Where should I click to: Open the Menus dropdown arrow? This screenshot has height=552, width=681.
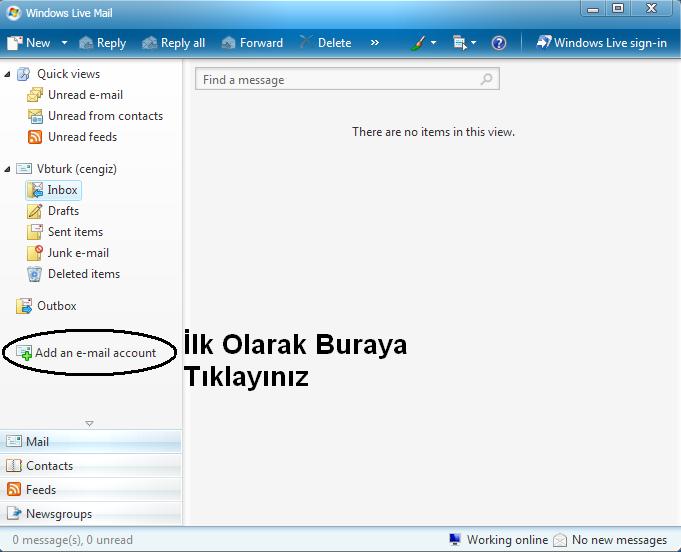point(473,43)
